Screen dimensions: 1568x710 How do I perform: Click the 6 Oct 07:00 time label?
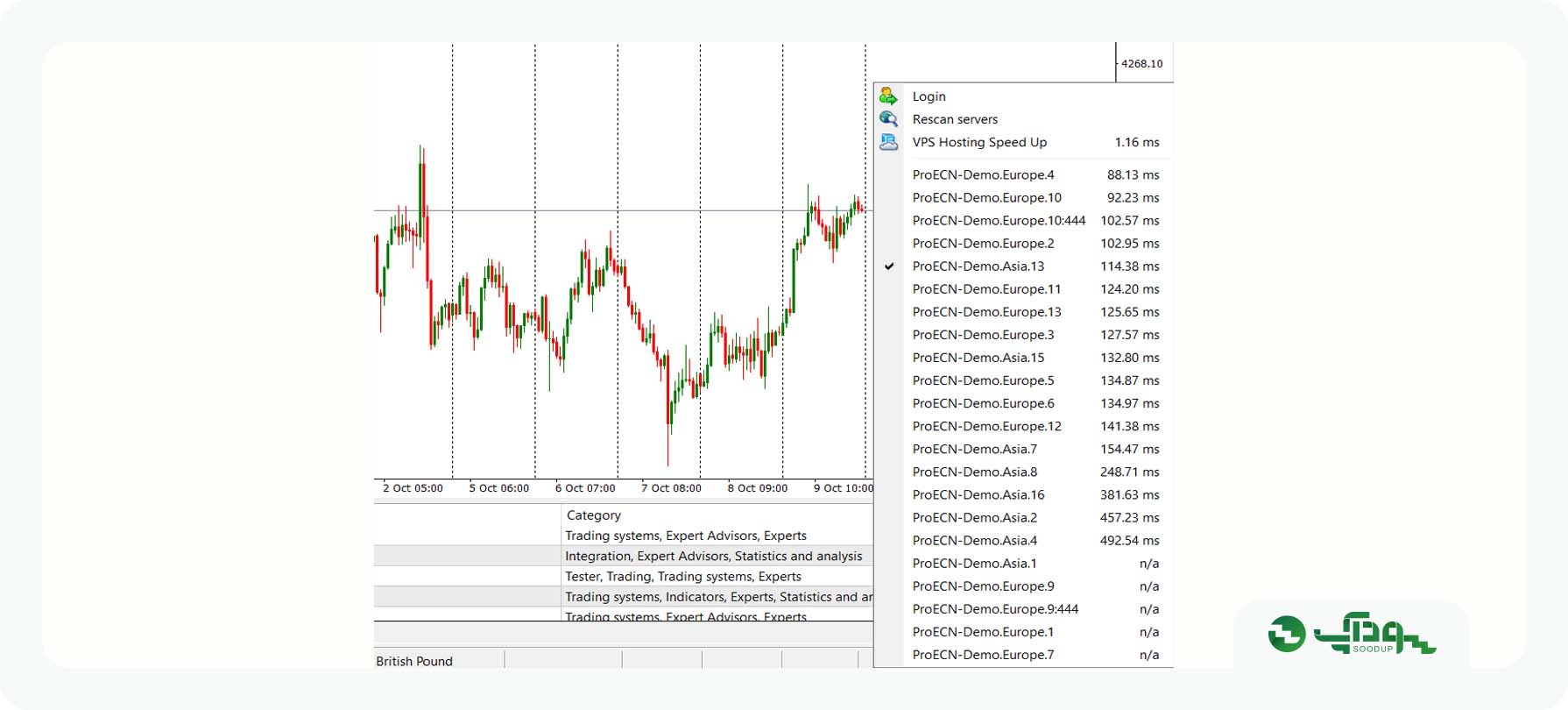point(585,488)
